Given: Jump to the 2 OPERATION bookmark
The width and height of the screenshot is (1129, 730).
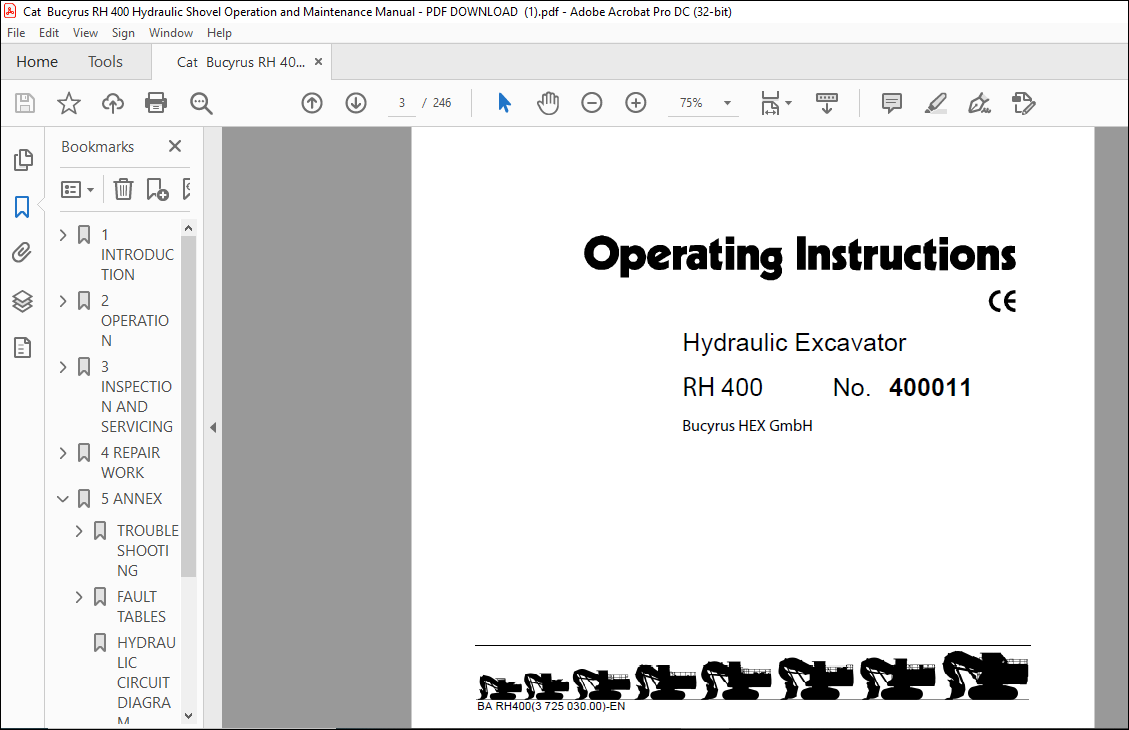Looking at the screenshot, I should pyautogui.click(x=135, y=320).
